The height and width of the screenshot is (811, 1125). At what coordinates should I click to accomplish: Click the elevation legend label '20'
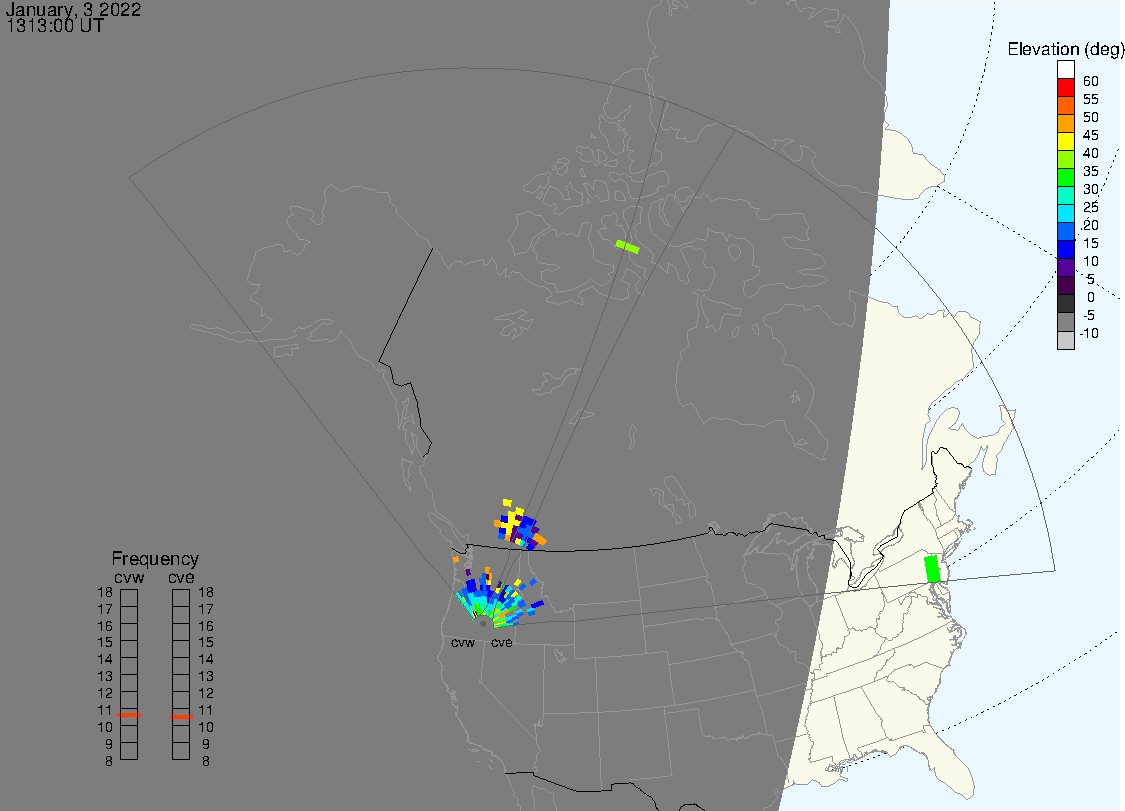(x=1091, y=225)
